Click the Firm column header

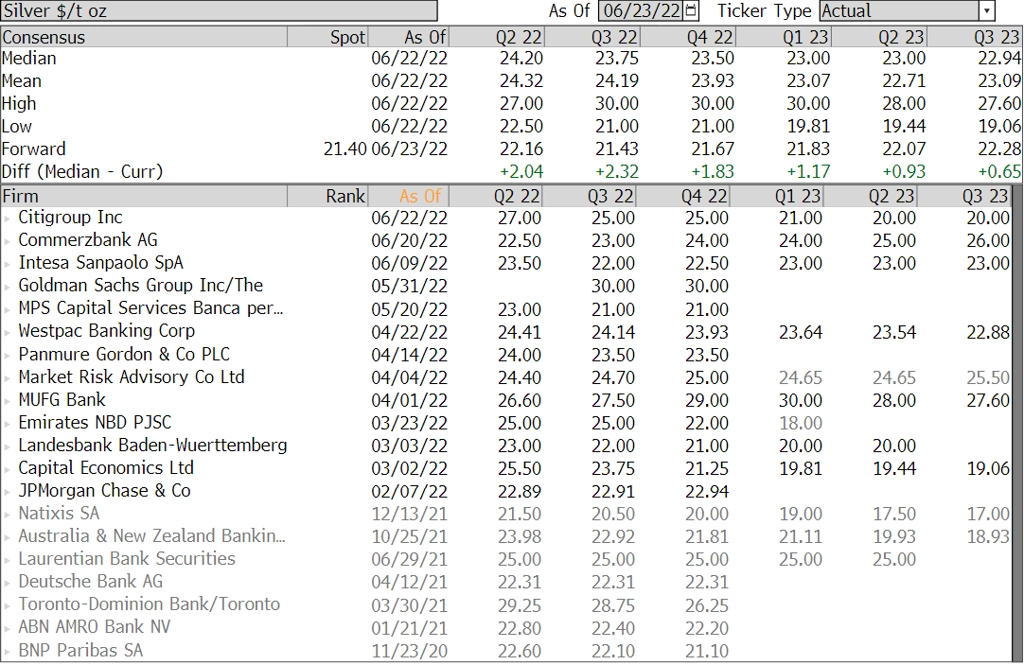144,196
